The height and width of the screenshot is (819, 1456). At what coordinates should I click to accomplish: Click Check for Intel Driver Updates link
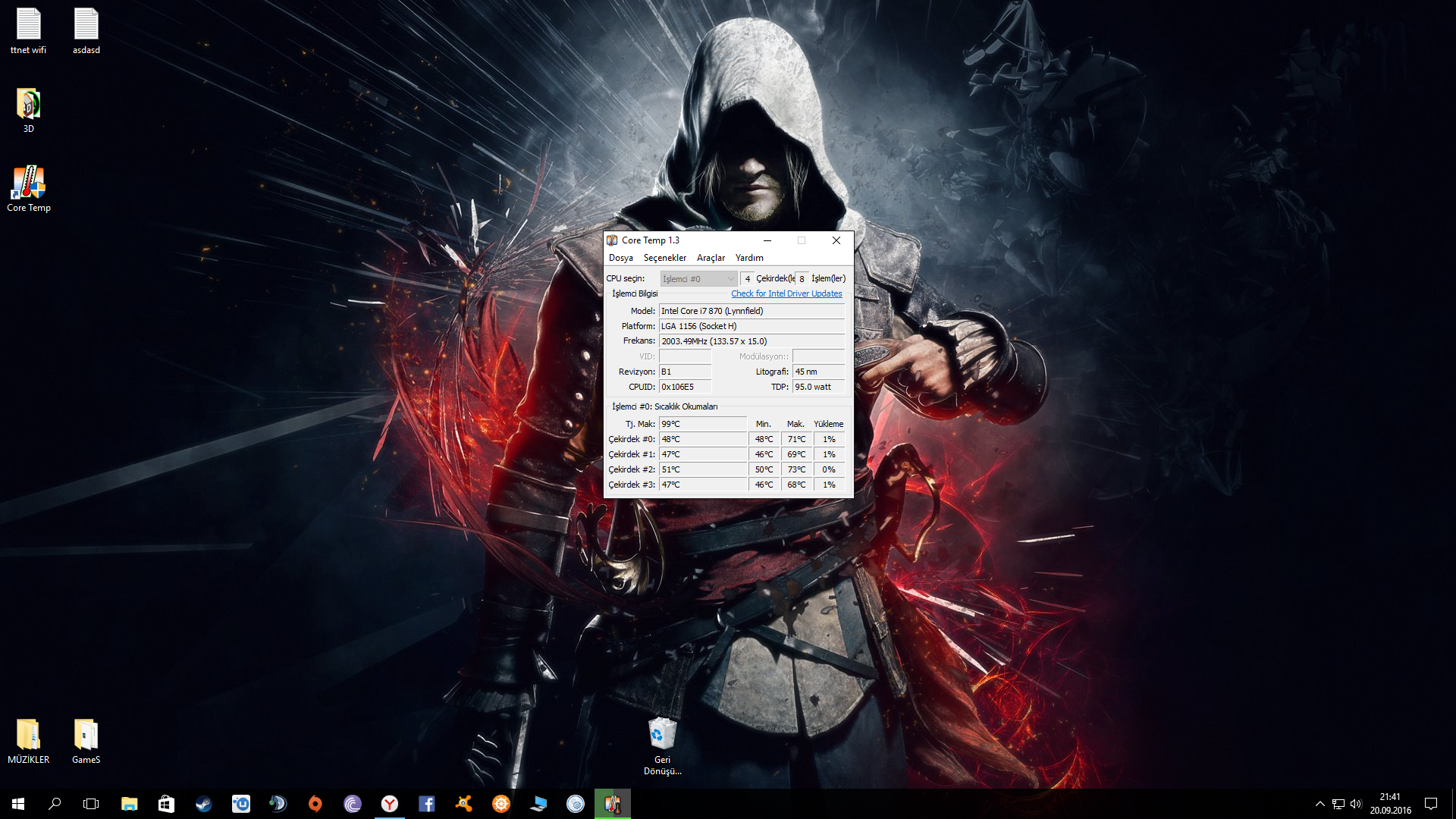click(786, 293)
